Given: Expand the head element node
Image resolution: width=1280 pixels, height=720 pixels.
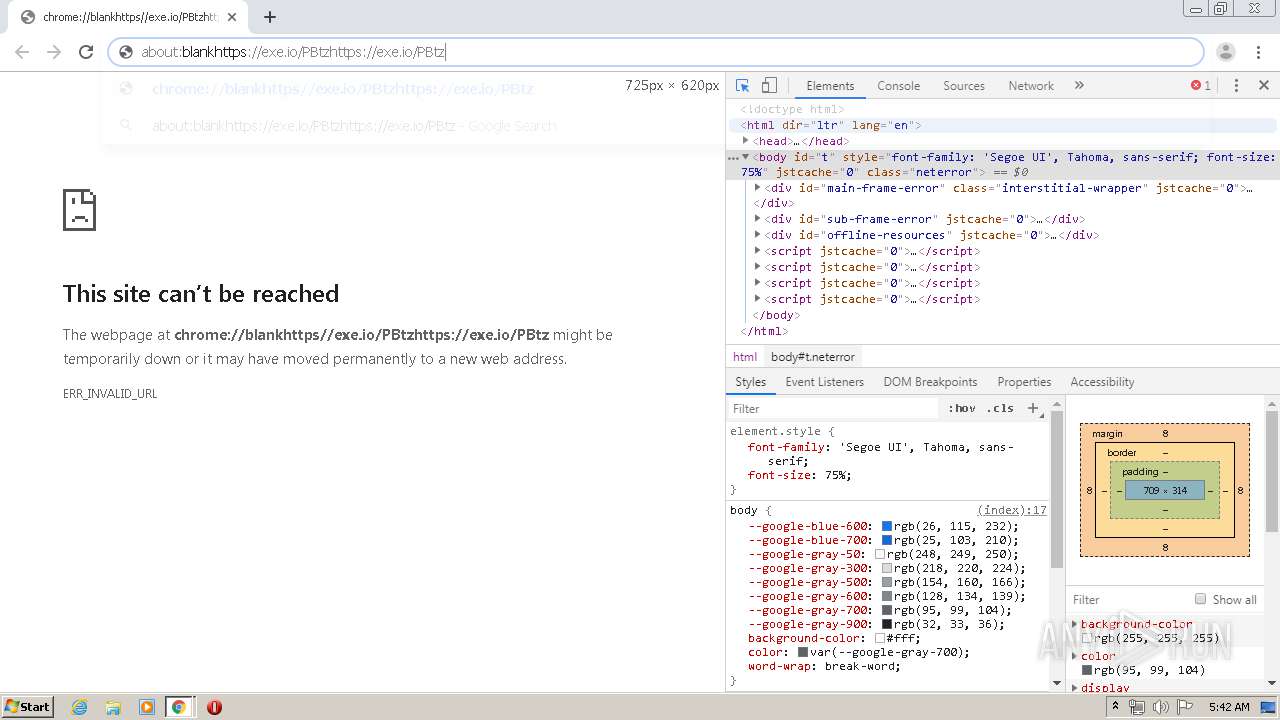Looking at the screenshot, I should click(x=746, y=141).
